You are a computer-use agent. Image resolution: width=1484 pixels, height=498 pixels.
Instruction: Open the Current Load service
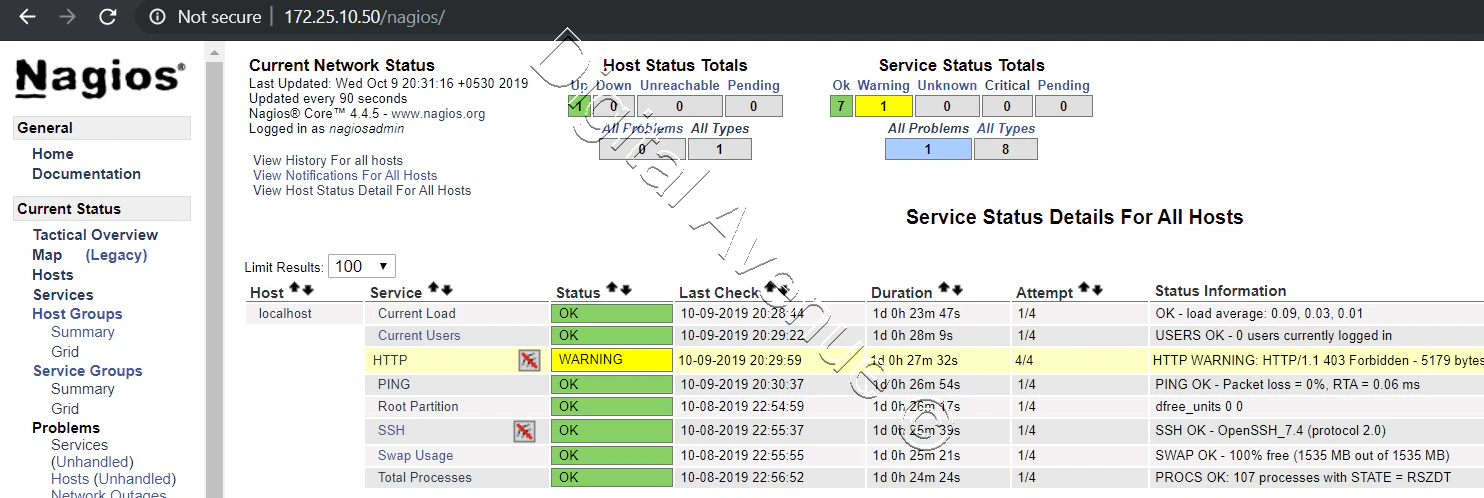click(416, 313)
